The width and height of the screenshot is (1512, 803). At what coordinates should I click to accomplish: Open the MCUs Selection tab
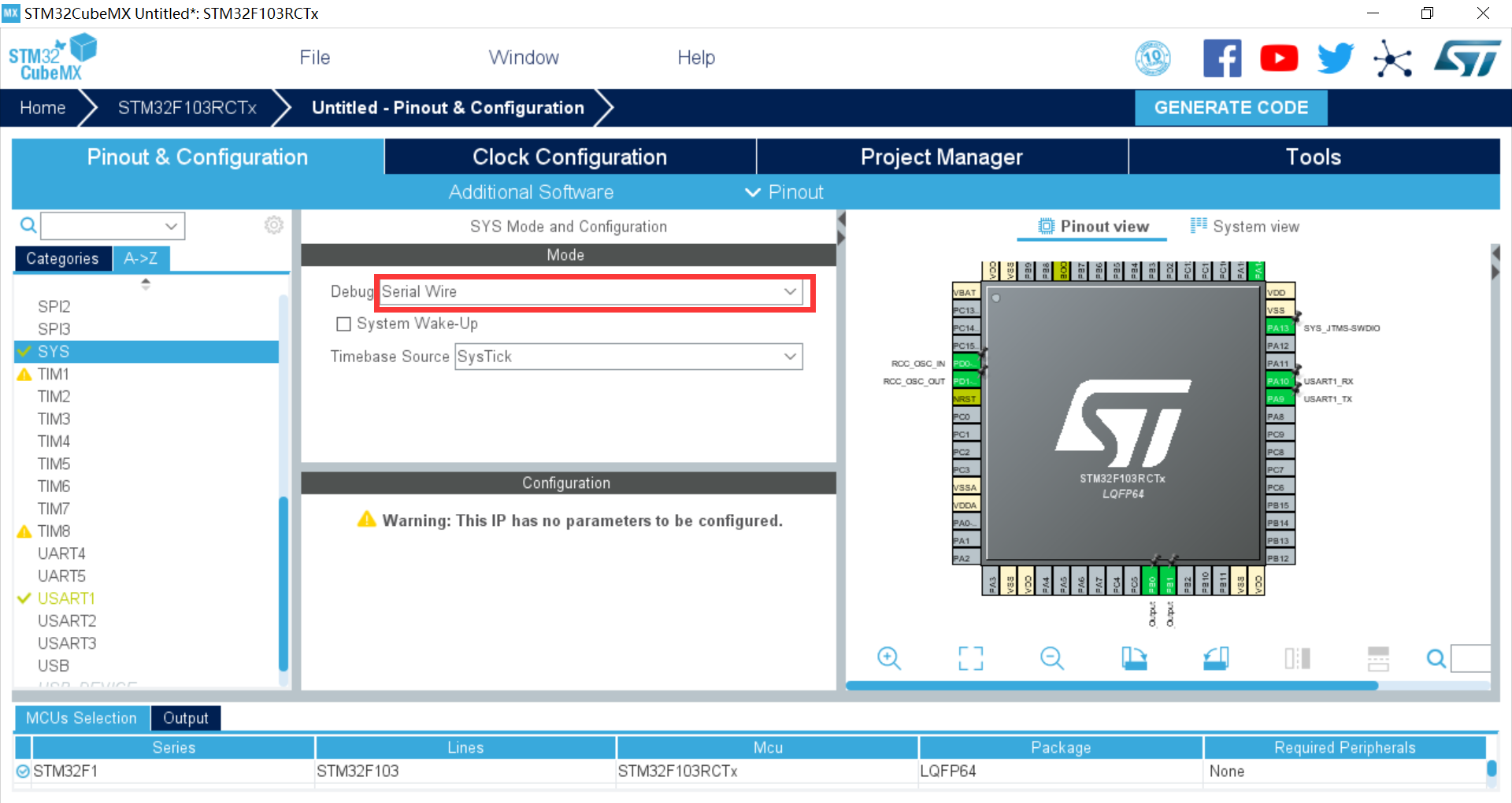click(81, 718)
